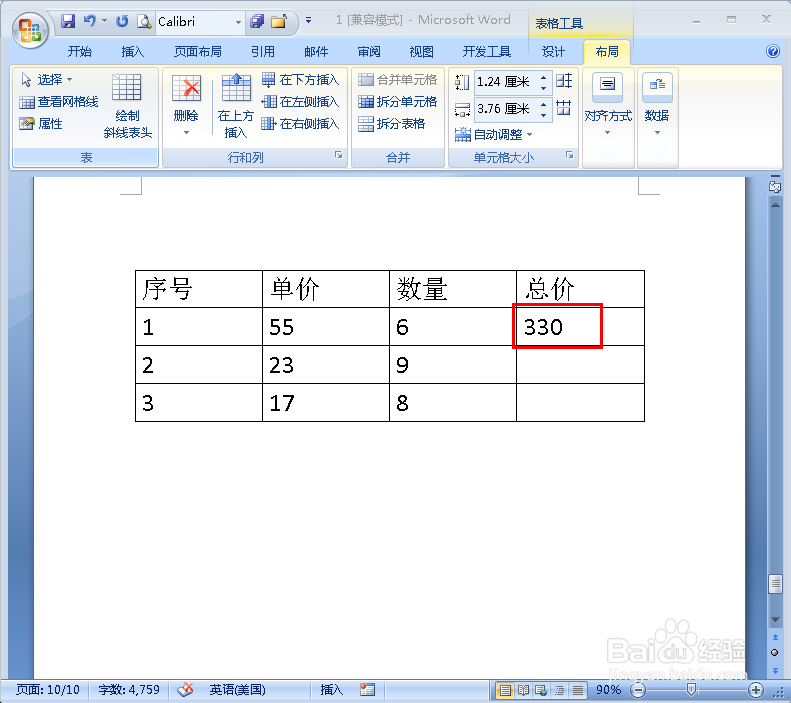Switch to draft view
The image size is (791, 703).
click(578, 689)
